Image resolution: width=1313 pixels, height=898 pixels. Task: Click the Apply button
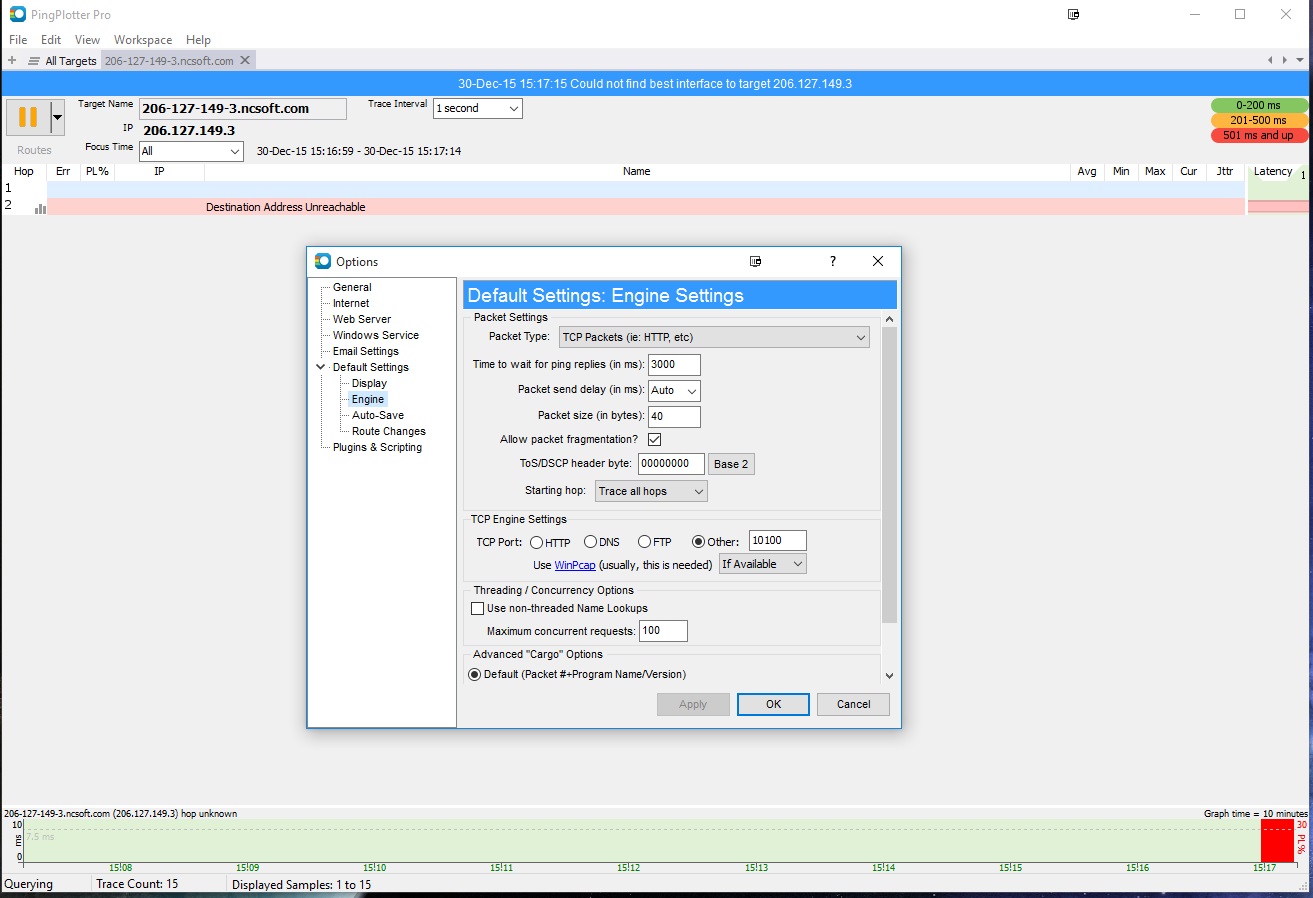[x=693, y=704]
